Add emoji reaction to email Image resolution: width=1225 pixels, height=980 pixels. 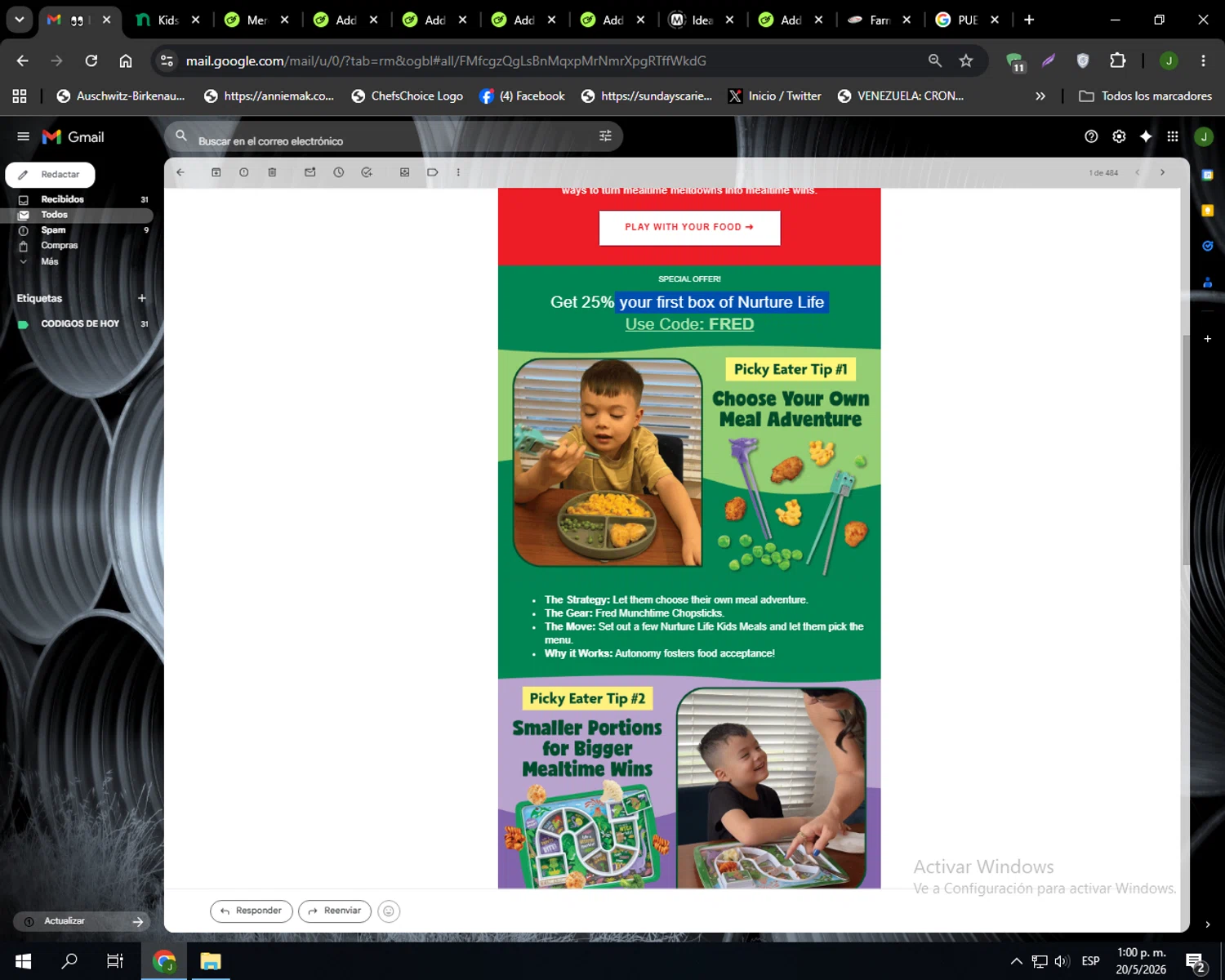[x=389, y=911]
